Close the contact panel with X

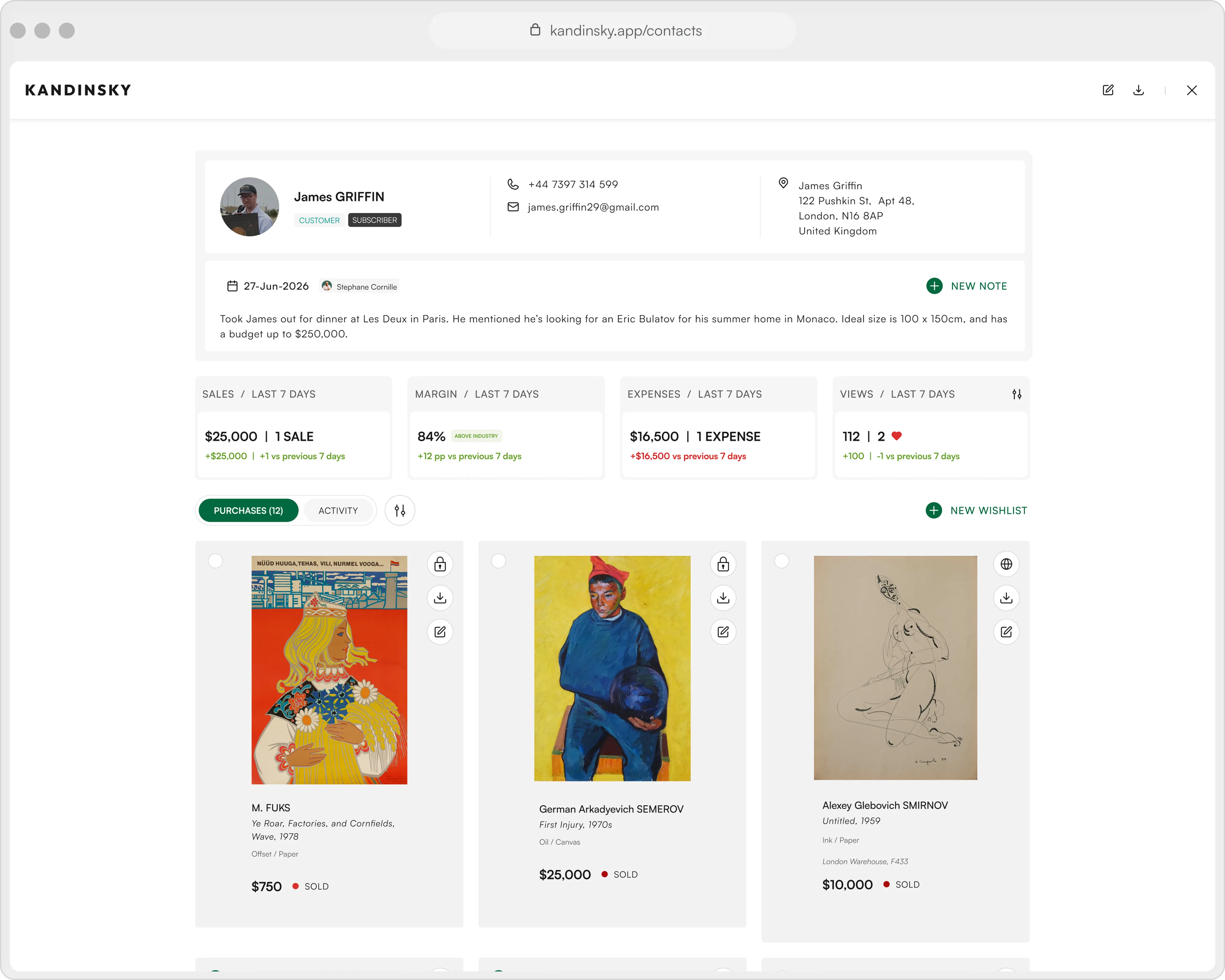[1192, 90]
